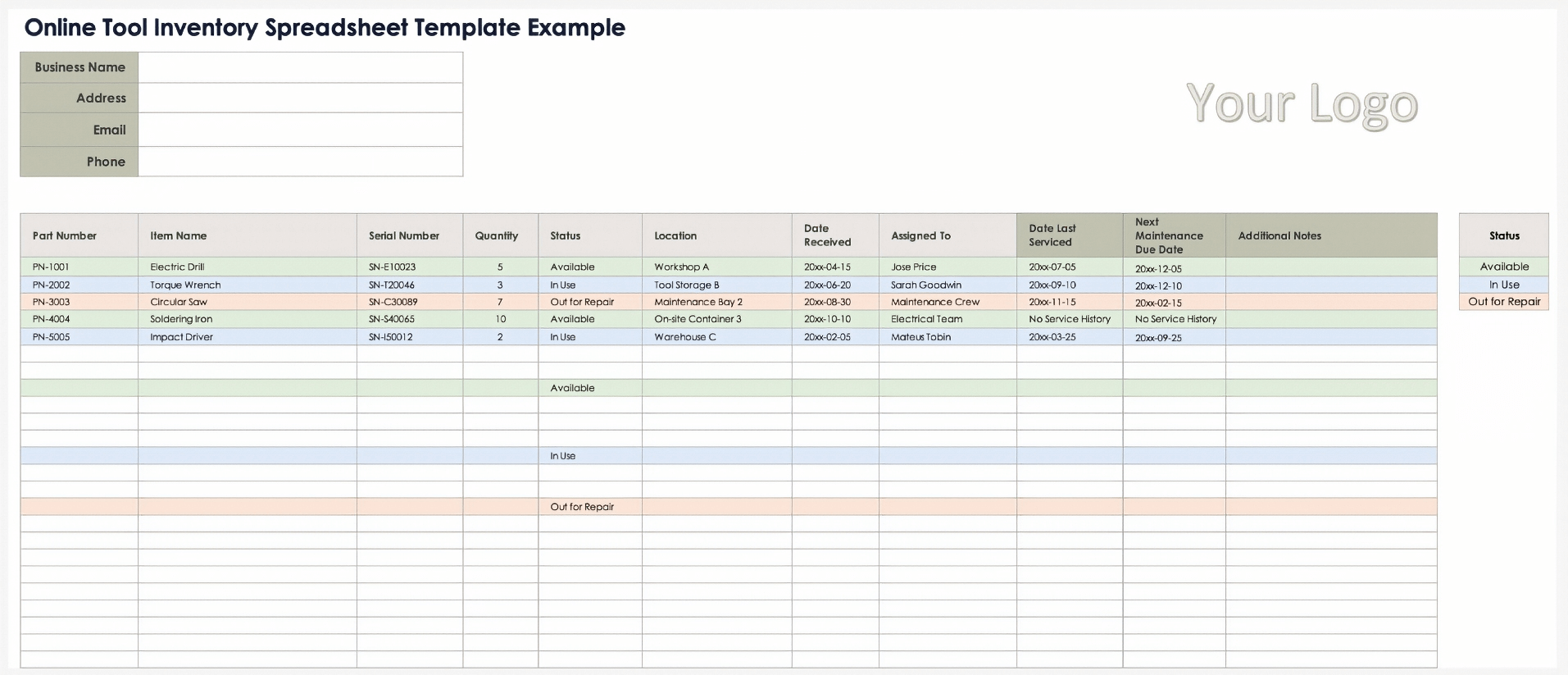Select Tool Storage B location cell
The image size is (1568, 675).
tap(717, 285)
